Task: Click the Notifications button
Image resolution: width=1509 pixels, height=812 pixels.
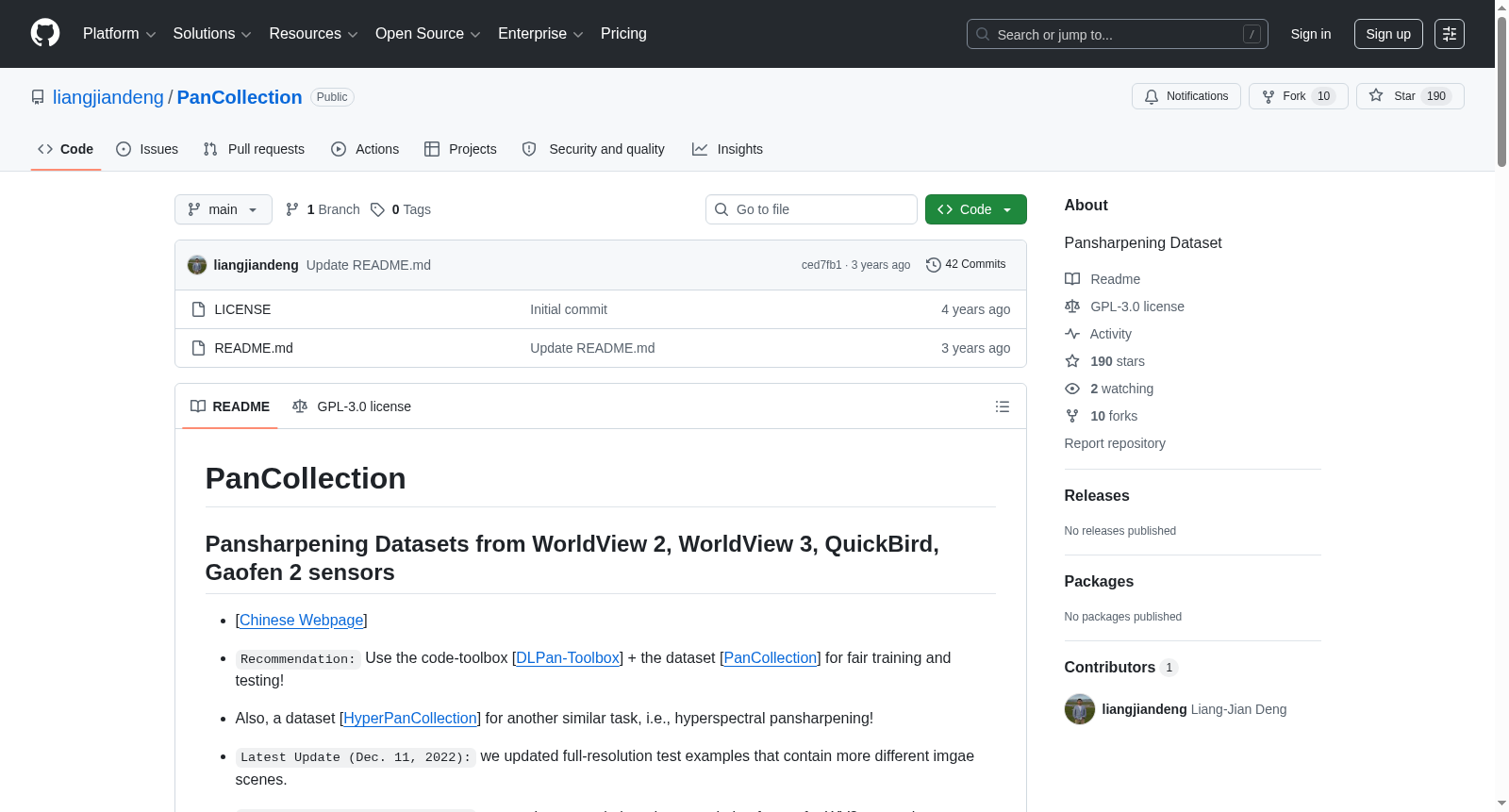Action: 1186,96
